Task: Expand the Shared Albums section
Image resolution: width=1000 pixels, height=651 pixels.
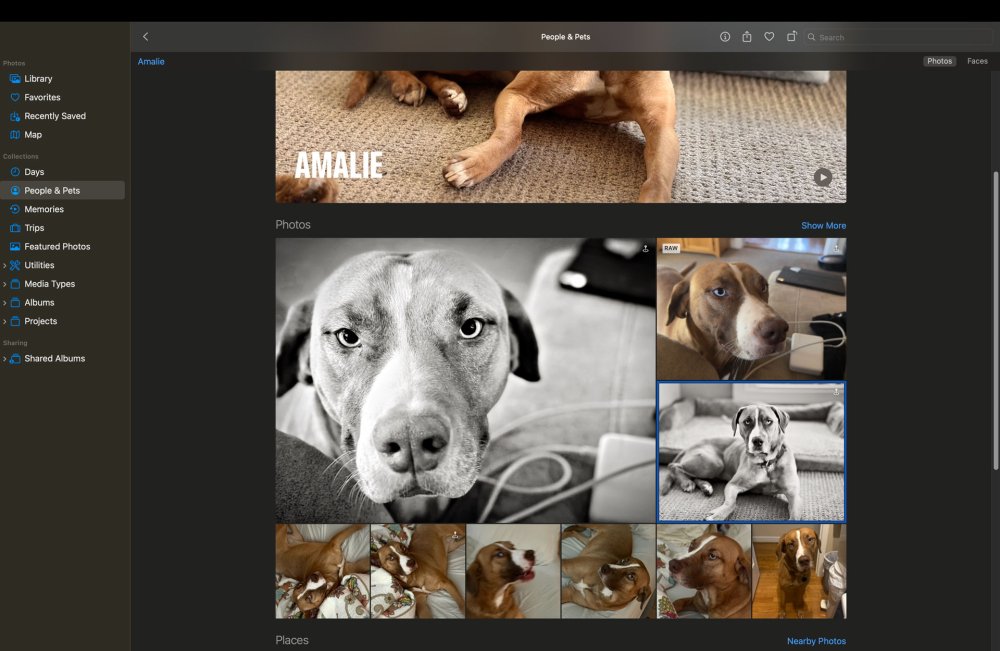Action: [4, 359]
